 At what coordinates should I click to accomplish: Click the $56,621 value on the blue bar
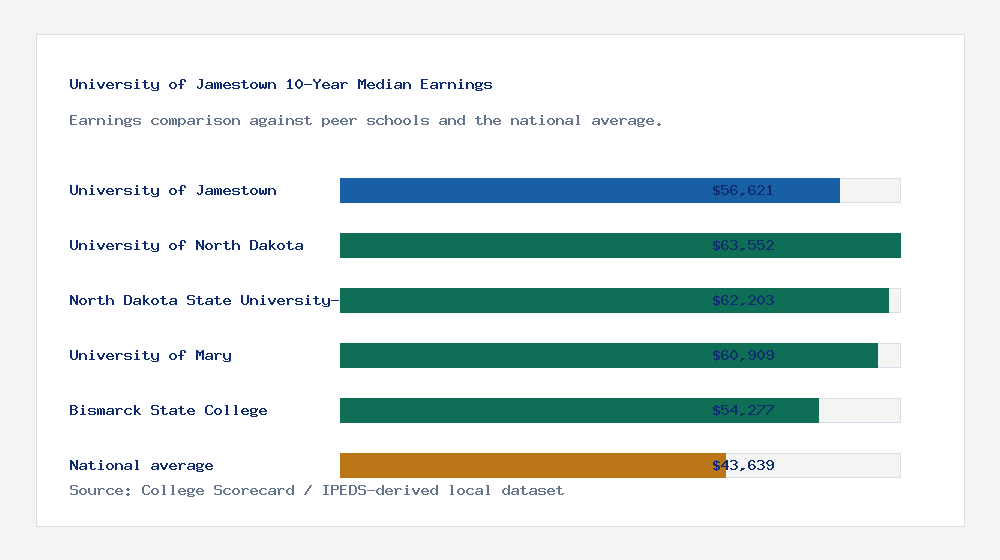coord(743,190)
